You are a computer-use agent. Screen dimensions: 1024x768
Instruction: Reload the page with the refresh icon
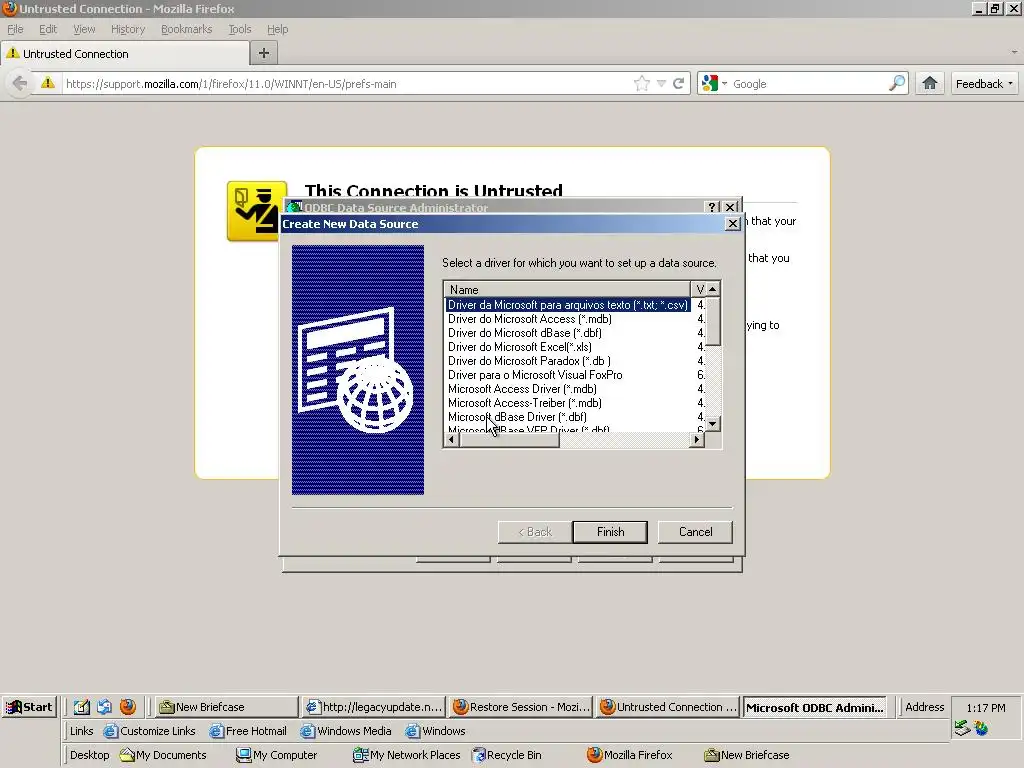679,84
